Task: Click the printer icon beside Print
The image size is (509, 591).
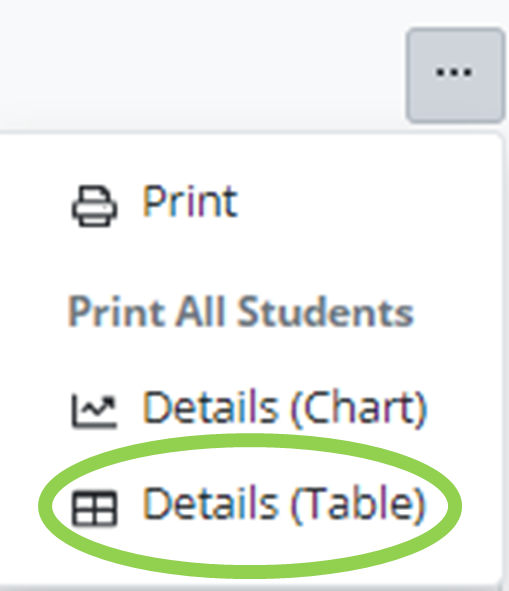Action: 94,206
